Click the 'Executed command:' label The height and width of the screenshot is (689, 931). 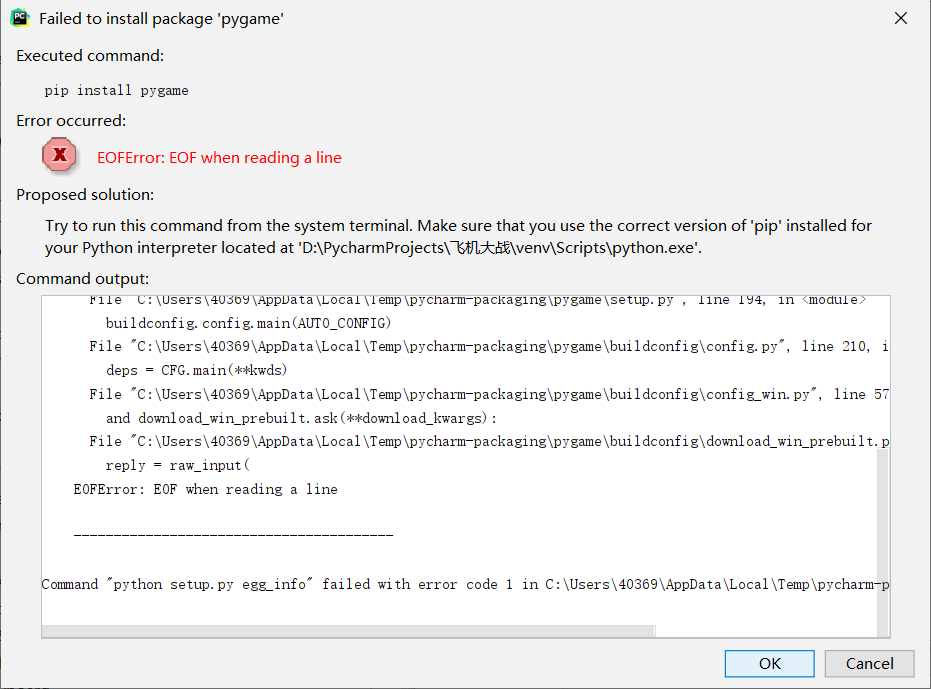(90, 56)
